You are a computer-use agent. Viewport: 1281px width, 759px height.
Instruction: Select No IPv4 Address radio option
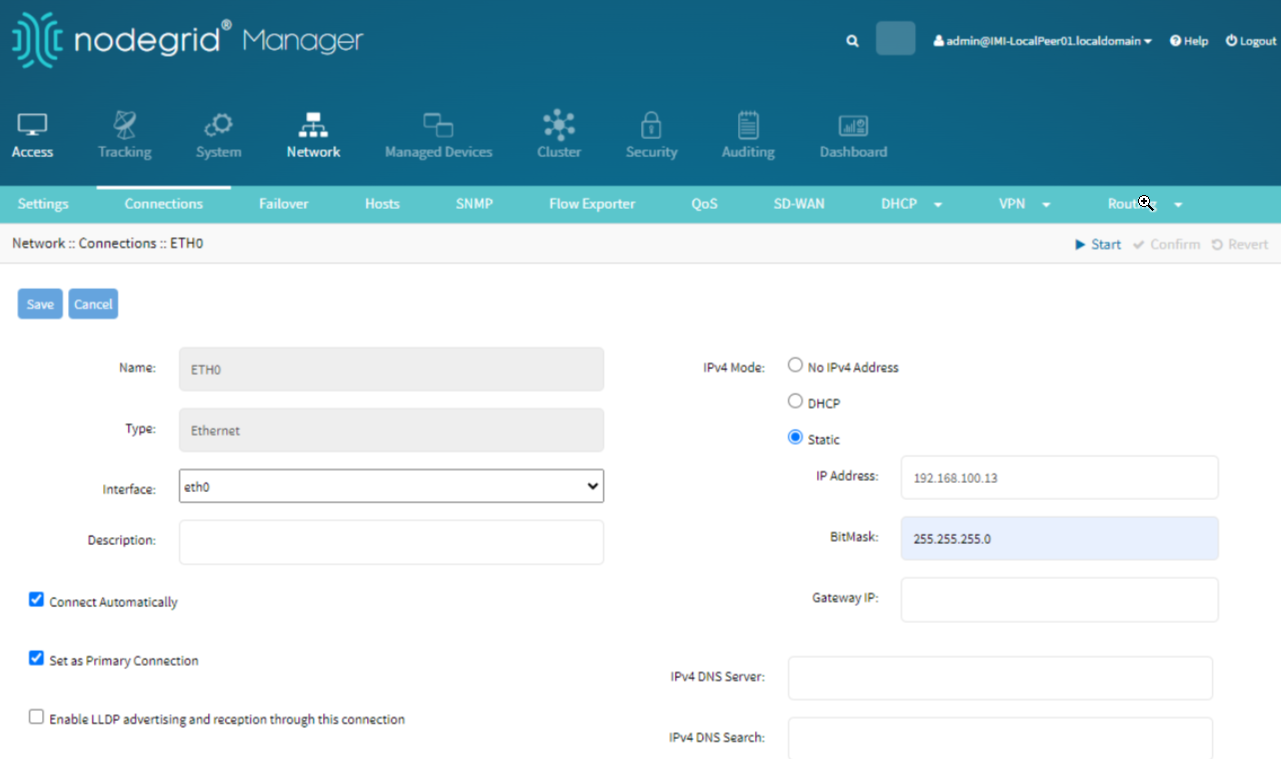pyautogui.click(x=795, y=366)
